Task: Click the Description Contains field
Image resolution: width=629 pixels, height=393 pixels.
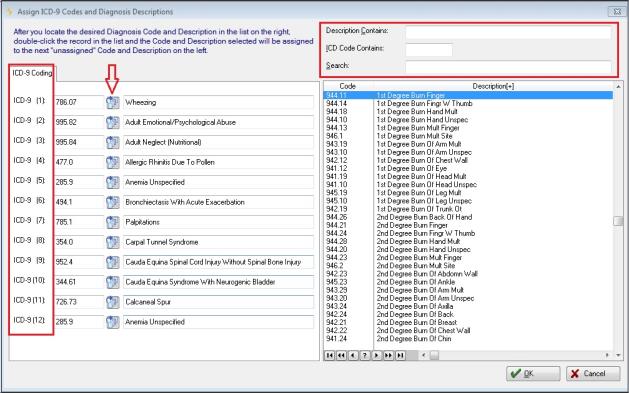Action: (508, 32)
